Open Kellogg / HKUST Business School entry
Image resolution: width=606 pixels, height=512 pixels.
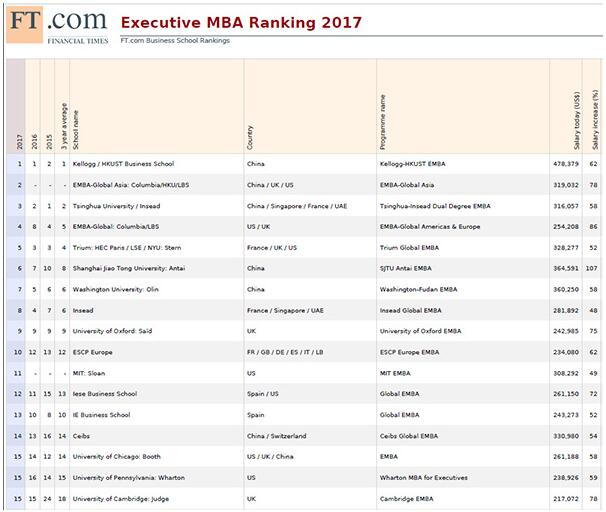123,163
